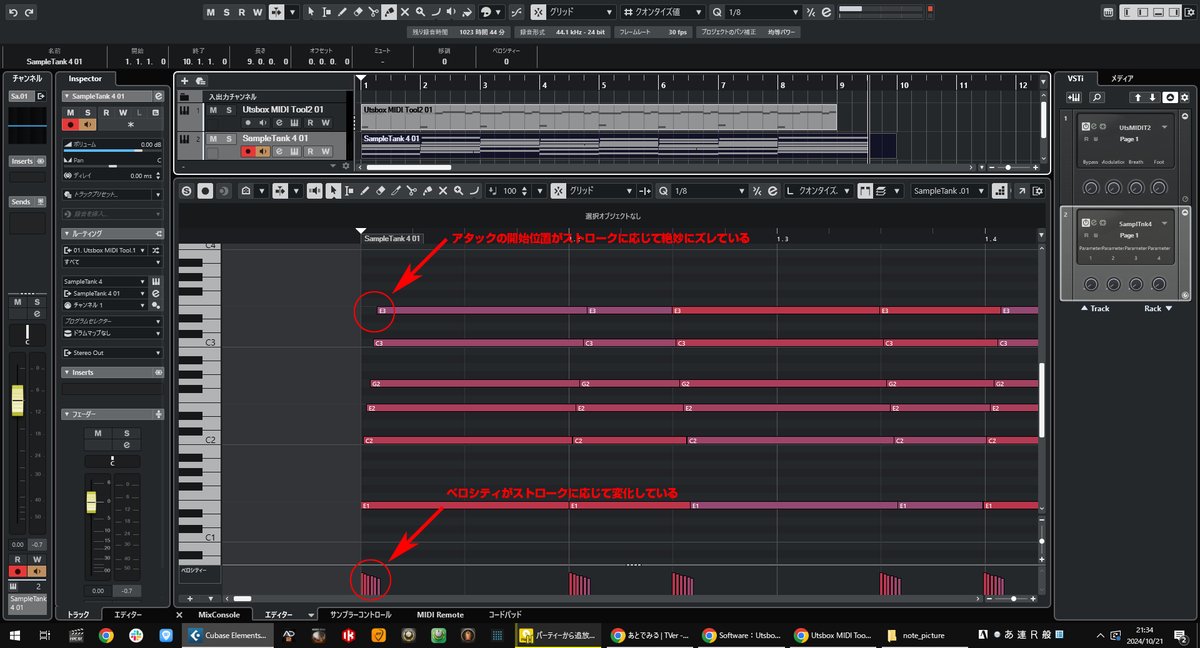
Task: Click the C3 key on piano keyboard
Action: tap(199, 342)
